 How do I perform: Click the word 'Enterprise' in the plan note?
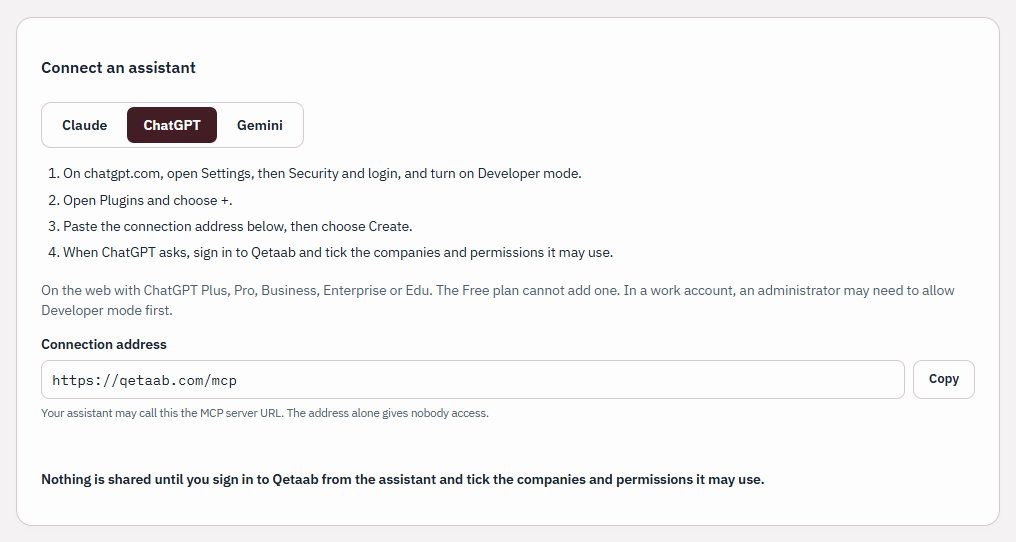[x=354, y=290]
